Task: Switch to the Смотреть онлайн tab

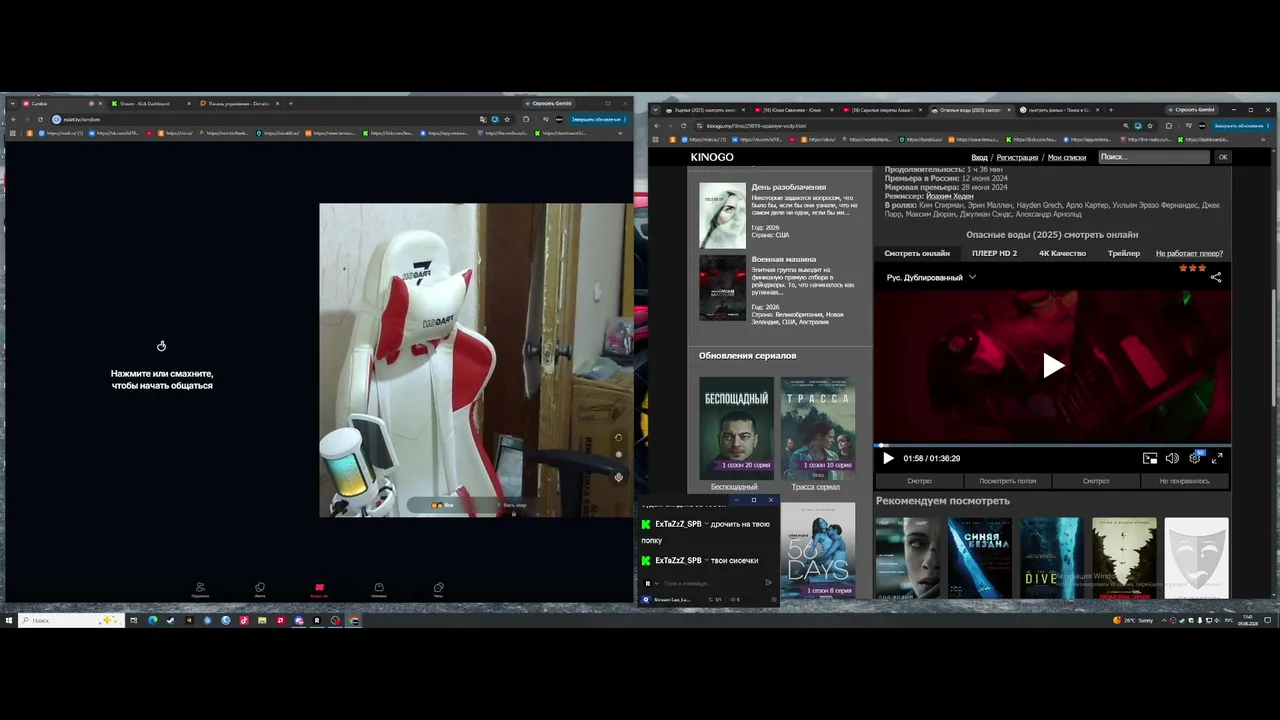Action: tap(917, 253)
